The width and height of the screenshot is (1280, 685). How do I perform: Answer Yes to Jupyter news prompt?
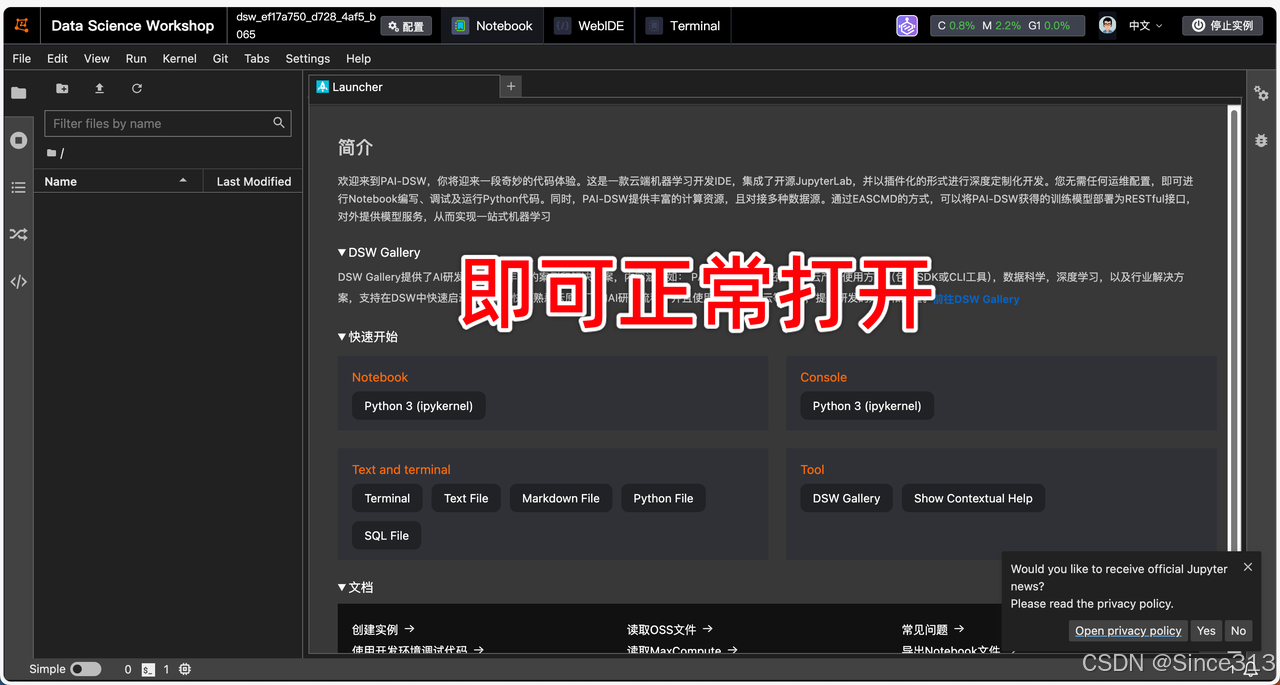tap(1207, 630)
